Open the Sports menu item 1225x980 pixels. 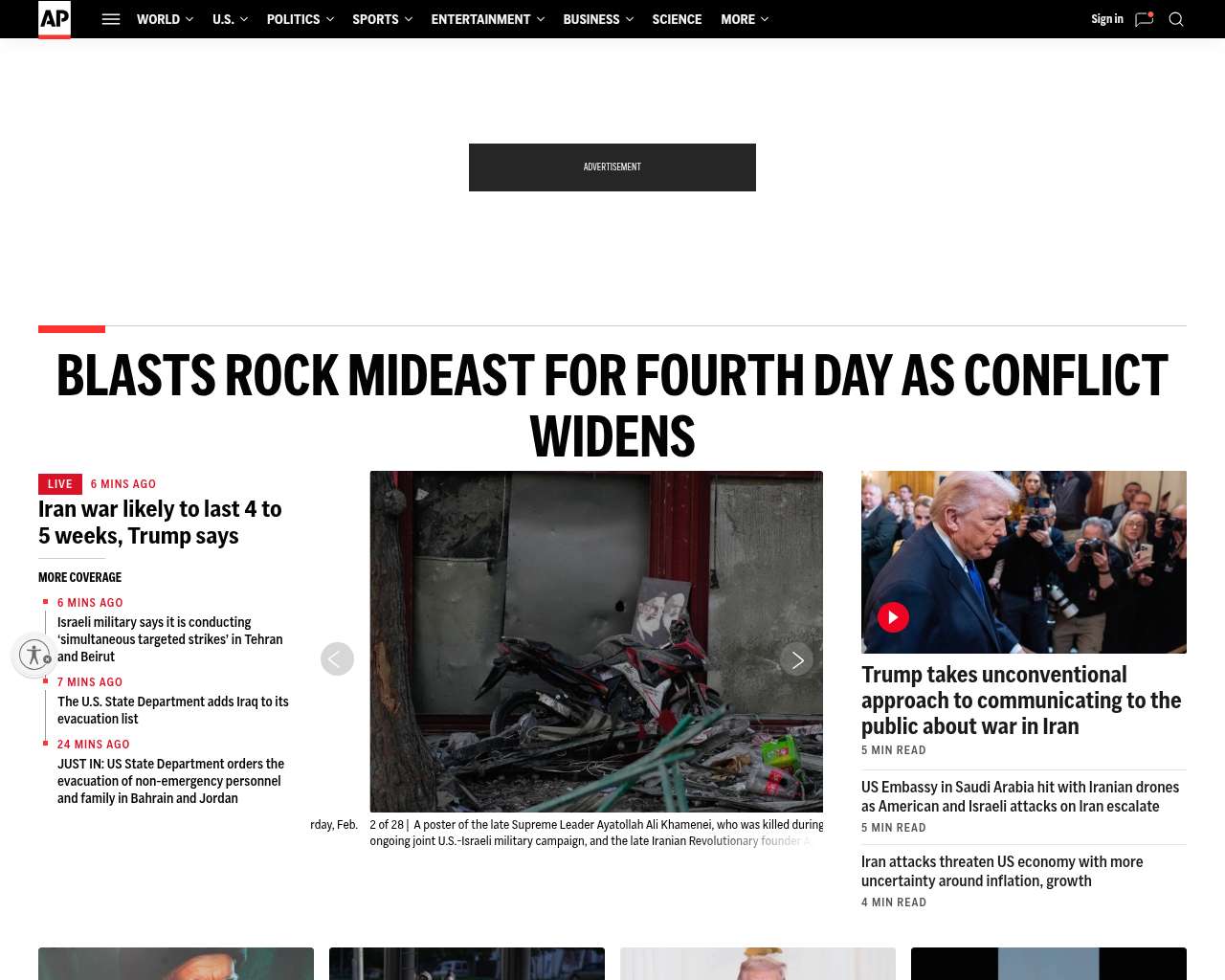coord(375,19)
